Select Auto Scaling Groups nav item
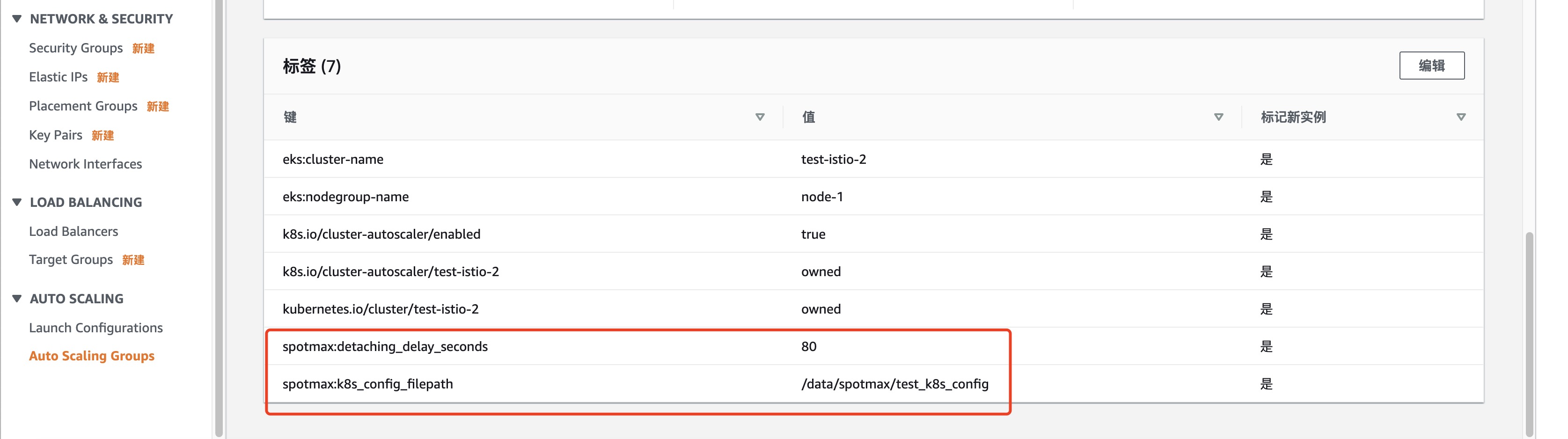The height and width of the screenshot is (439, 1568). click(92, 356)
